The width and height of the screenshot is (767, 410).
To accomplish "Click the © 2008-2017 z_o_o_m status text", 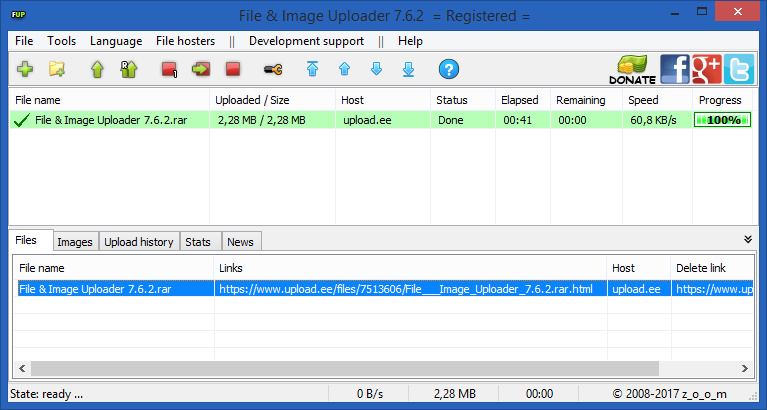I will pos(669,394).
